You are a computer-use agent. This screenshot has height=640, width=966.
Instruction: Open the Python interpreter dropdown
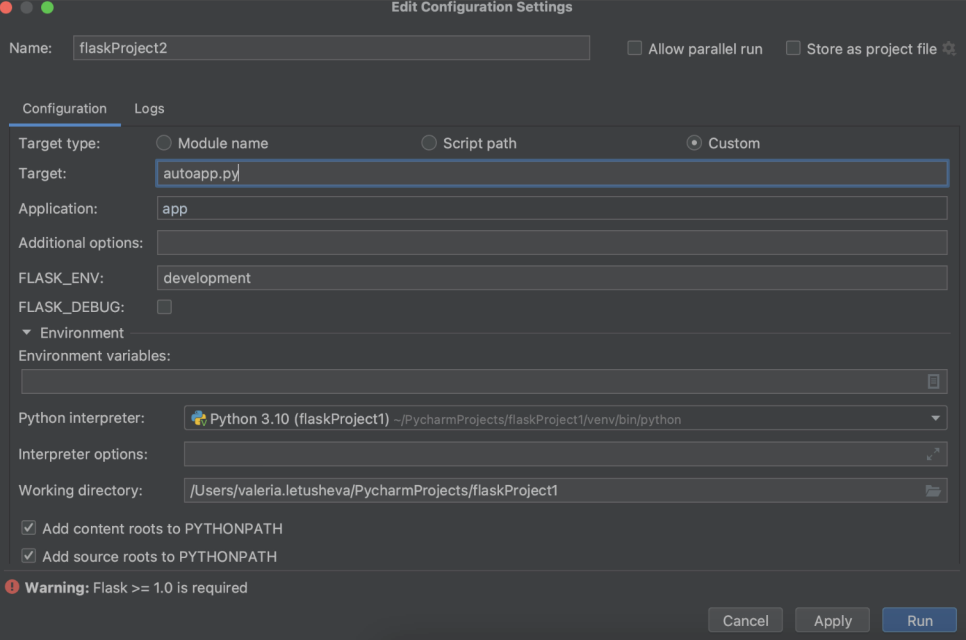pos(936,419)
